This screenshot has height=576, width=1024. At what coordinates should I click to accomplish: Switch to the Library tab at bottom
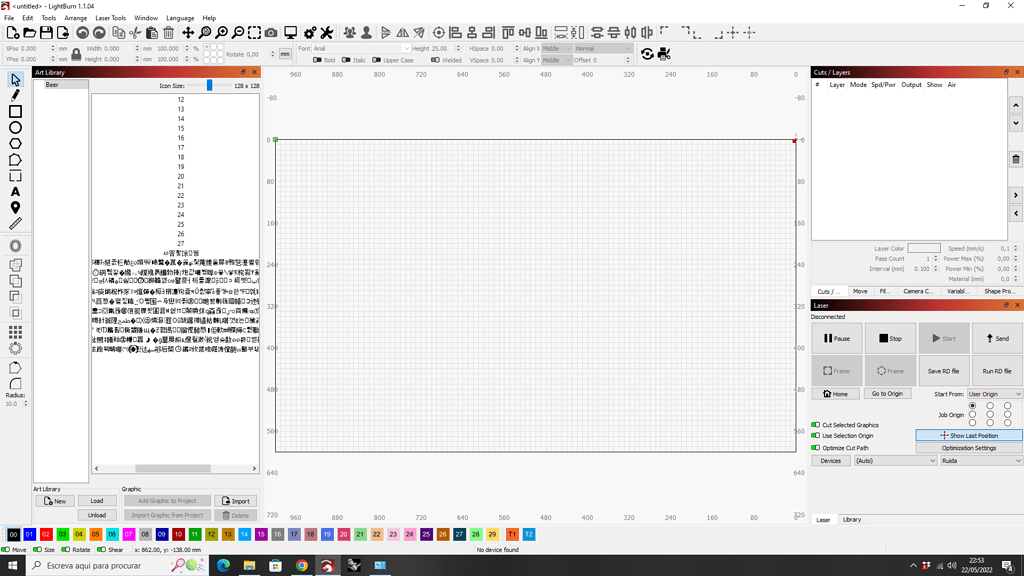[852, 520]
